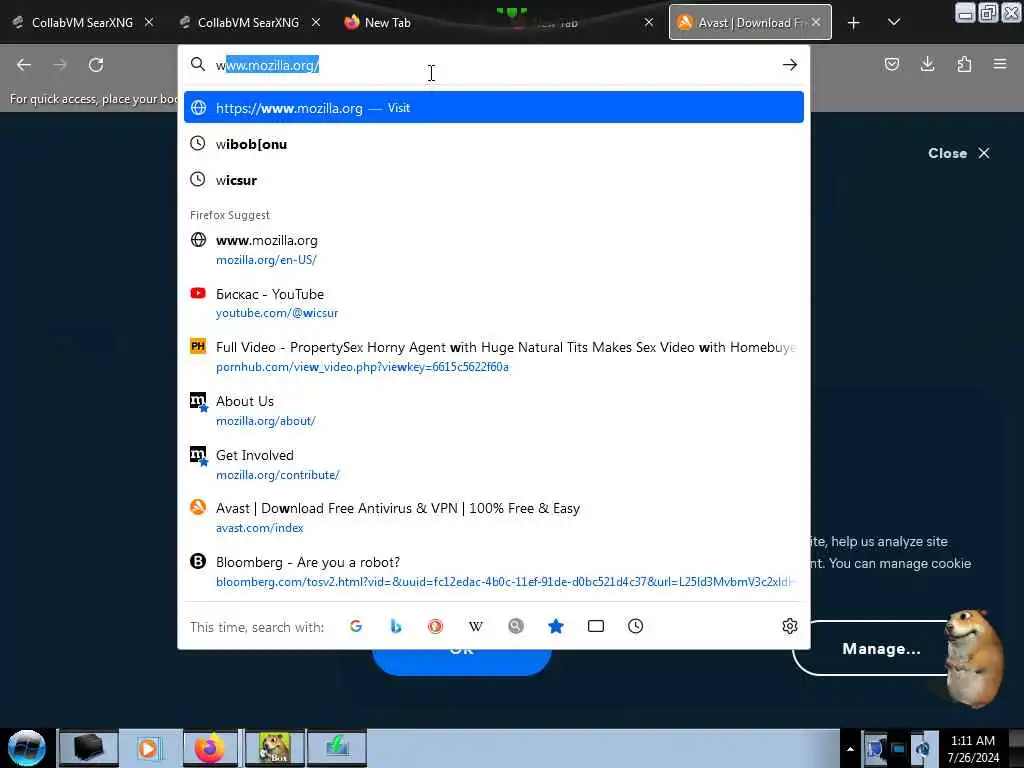Search this time with Wikipedia
This screenshot has height=768, width=1024.
[475, 626]
